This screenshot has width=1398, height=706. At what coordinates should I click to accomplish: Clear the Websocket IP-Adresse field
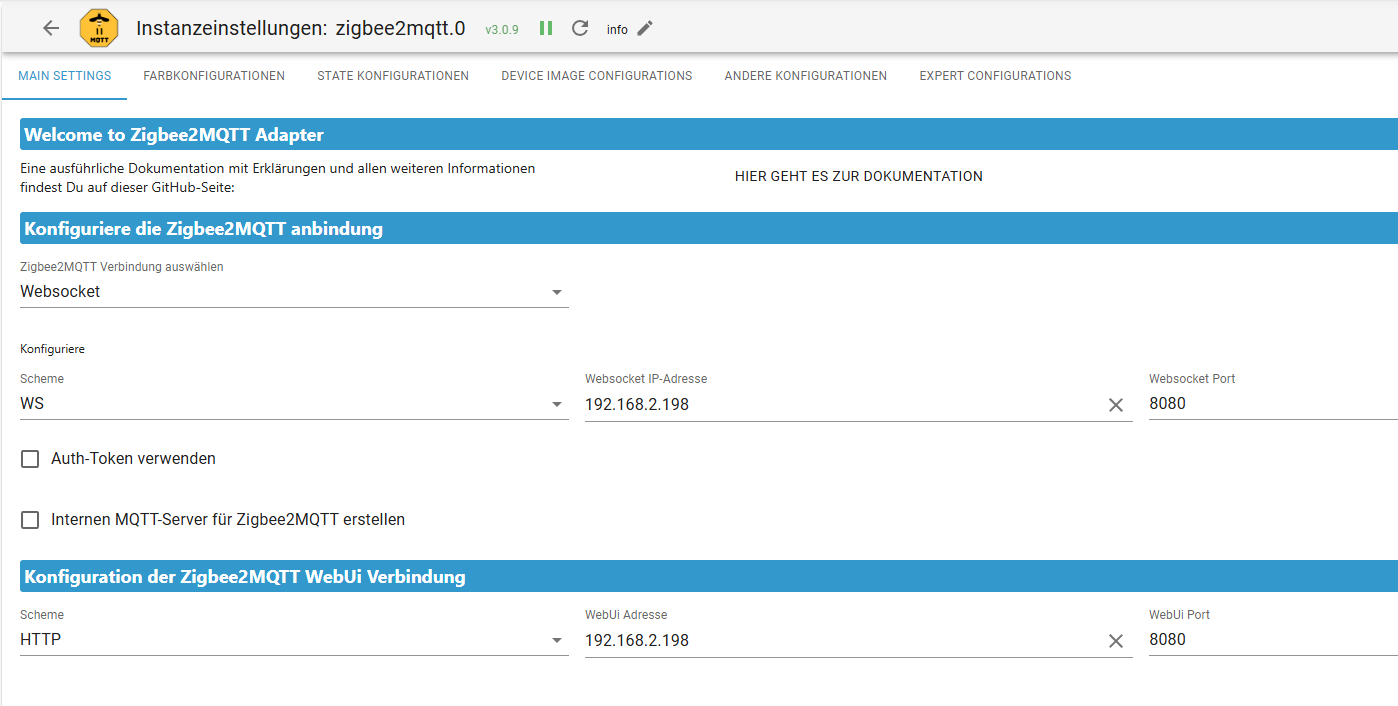pyautogui.click(x=1116, y=405)
